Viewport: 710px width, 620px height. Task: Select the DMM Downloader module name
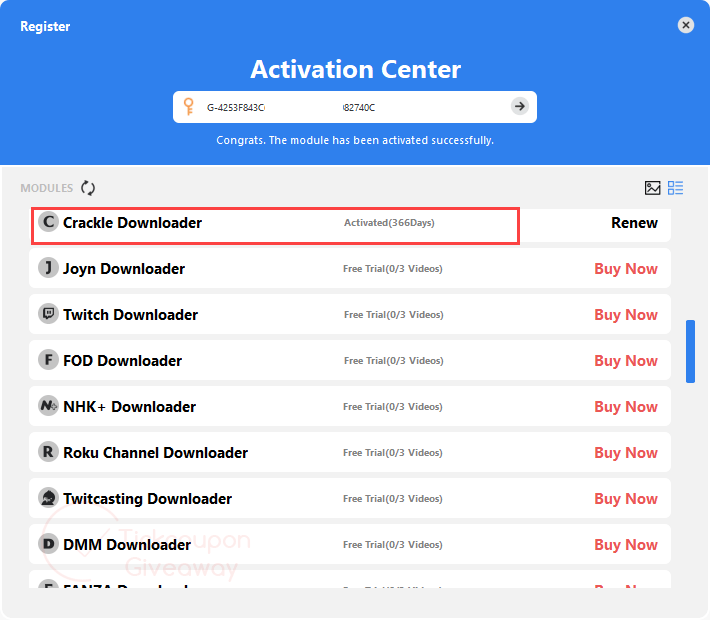(x=127, y=545)
